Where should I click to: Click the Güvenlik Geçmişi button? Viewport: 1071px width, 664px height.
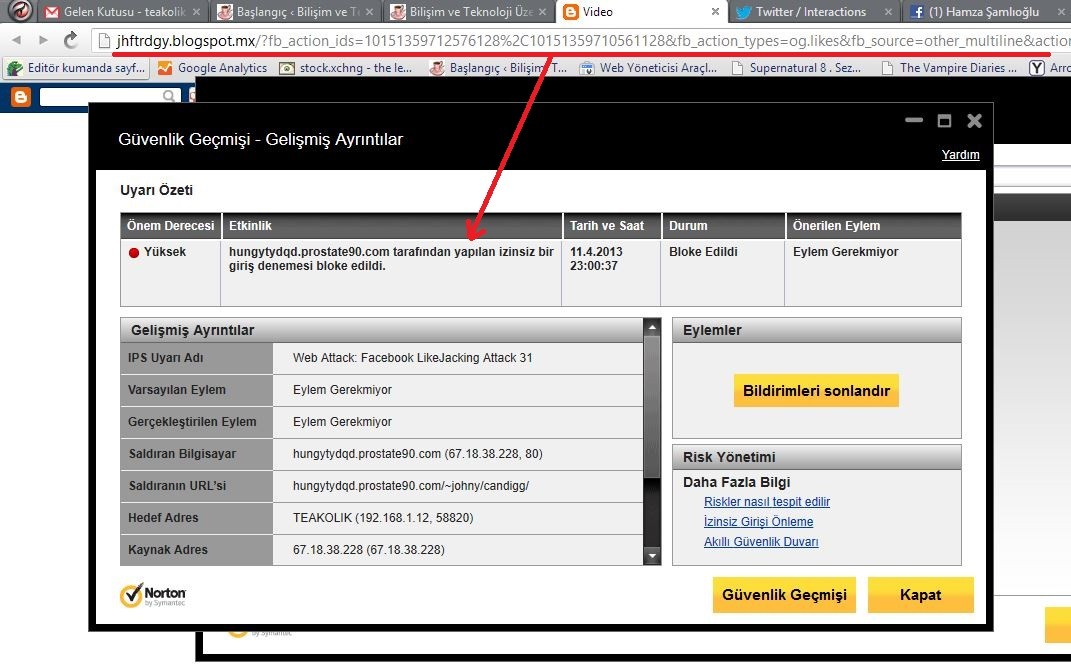pyautogui.click(x=784, y=595)
